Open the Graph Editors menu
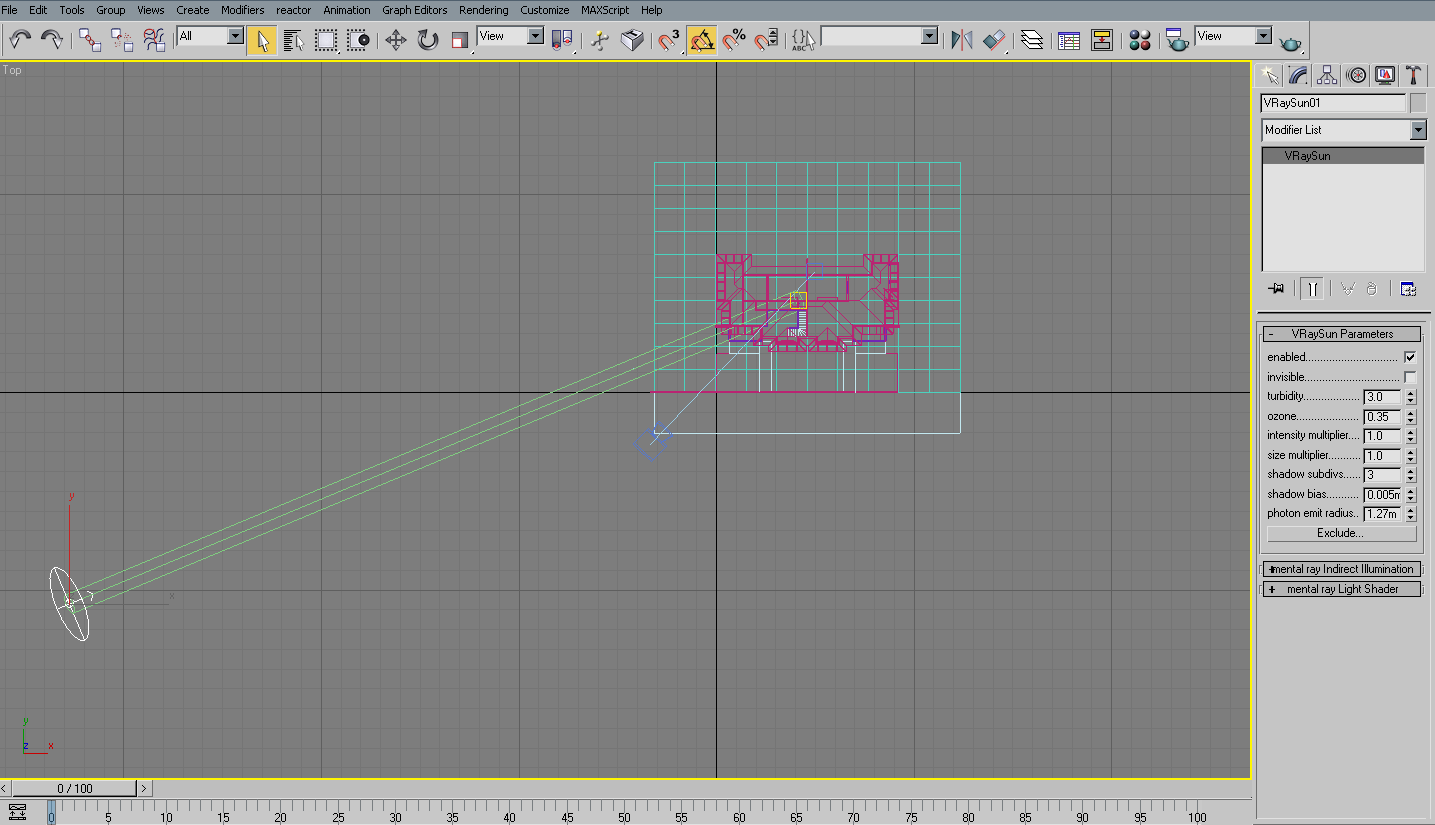This screenshot has width=1435, height=825. (415, 10)
